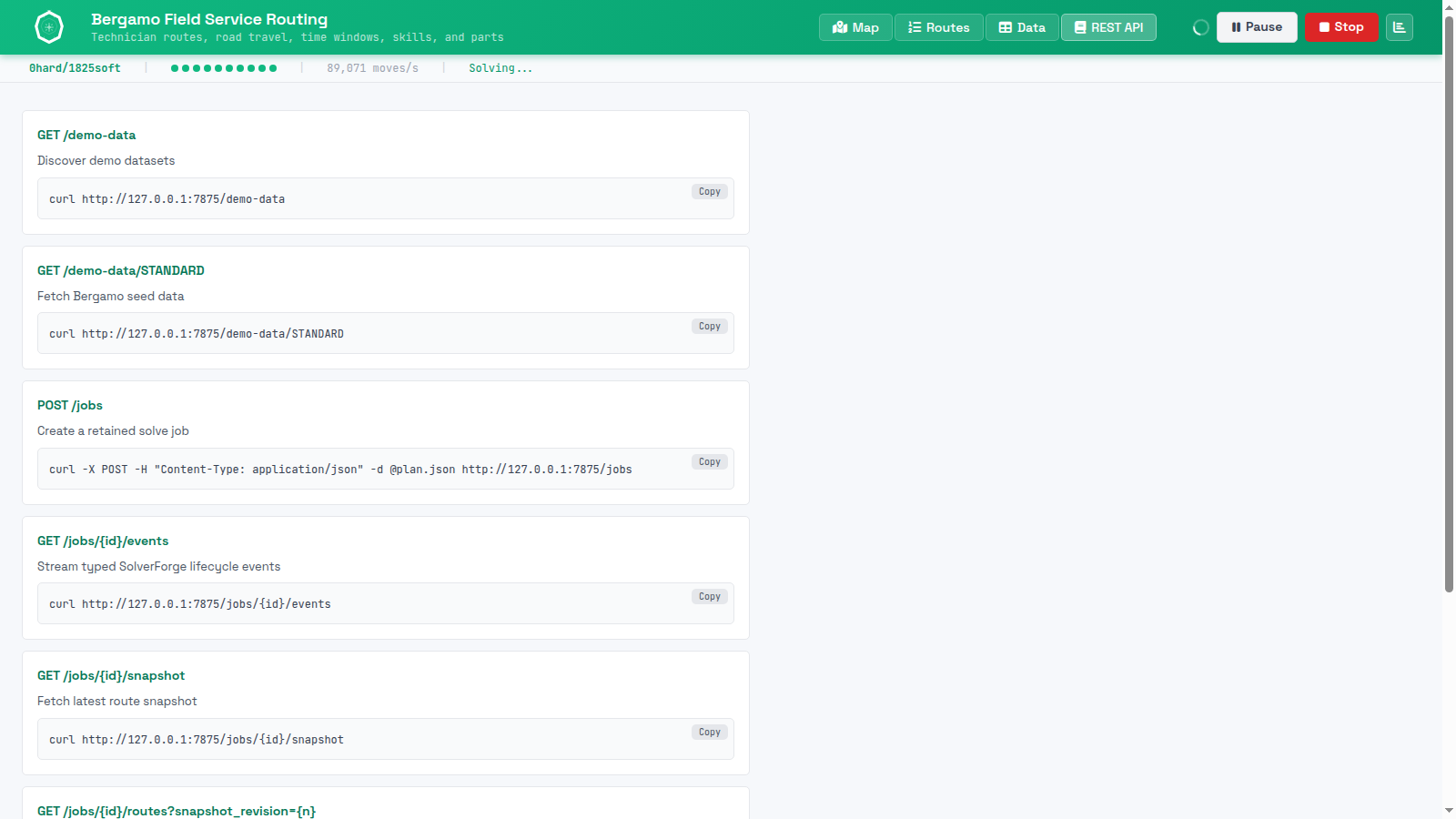The height and width of the screenshot is (819, 1456).
Task: Click the hexagon app logo icon
Action: (49, 27)
